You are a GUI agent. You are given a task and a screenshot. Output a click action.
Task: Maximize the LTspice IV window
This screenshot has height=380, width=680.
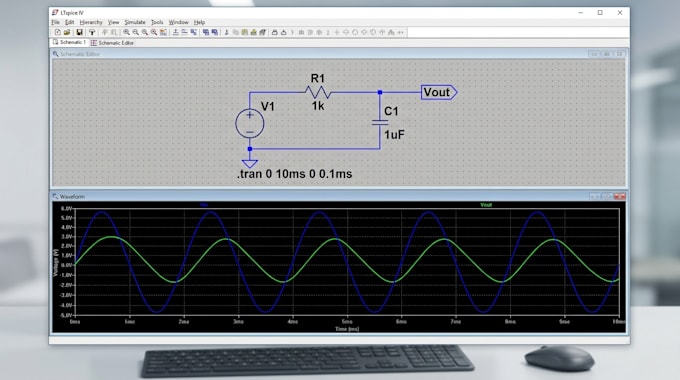coord(600,13)
